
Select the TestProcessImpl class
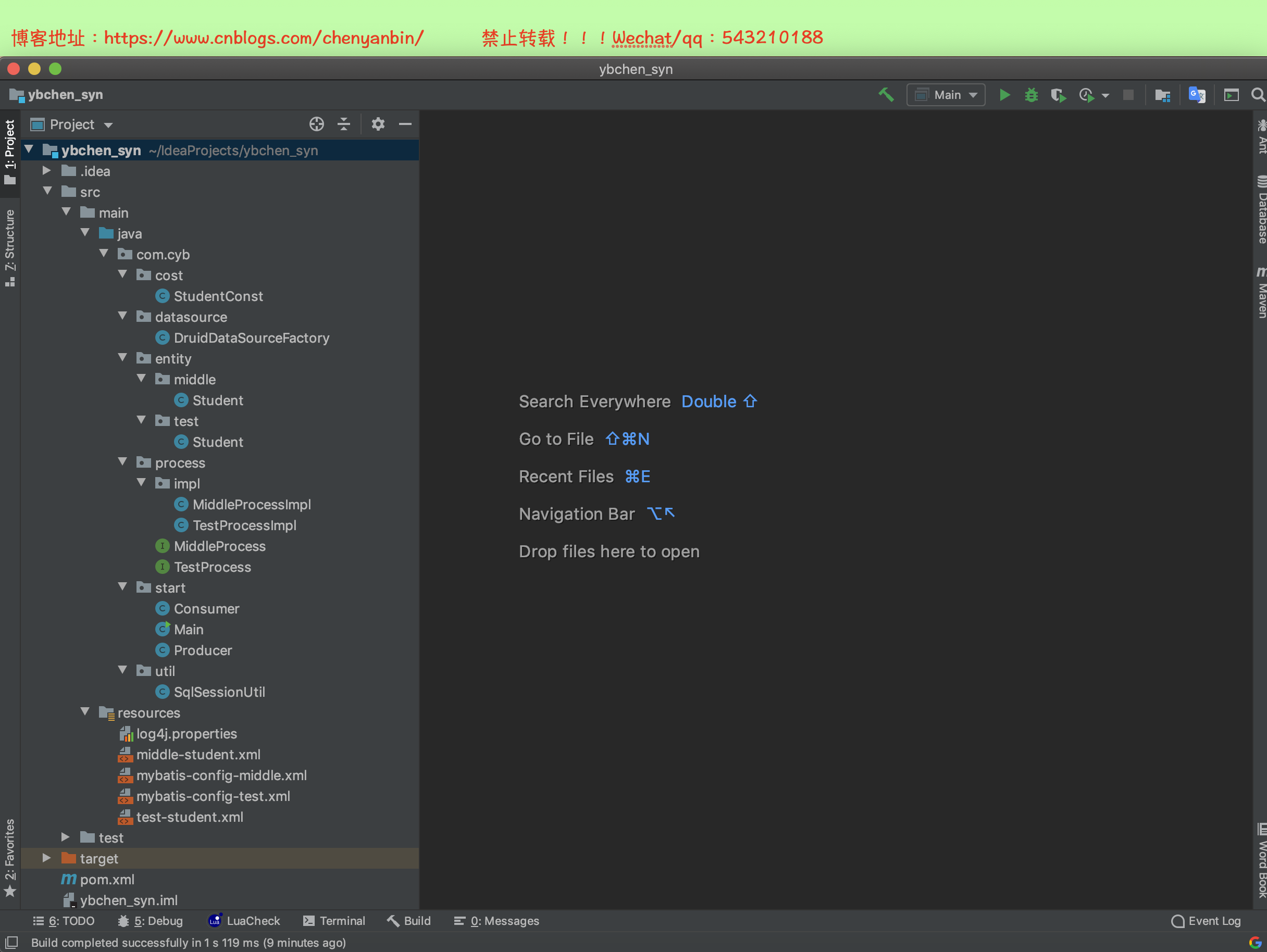(x=235, y=525)
